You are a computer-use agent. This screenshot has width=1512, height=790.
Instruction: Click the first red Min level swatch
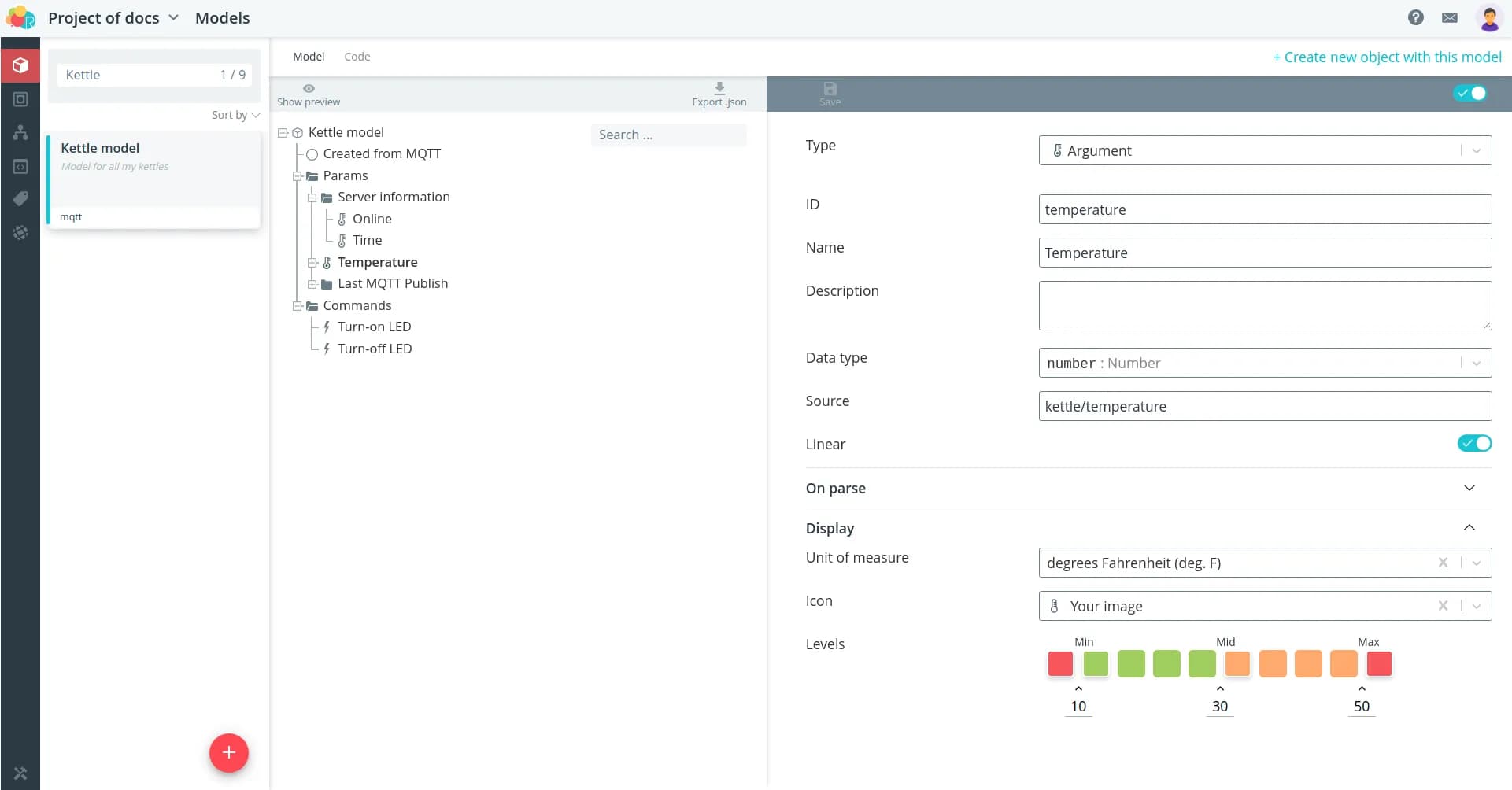[1059, 664]
